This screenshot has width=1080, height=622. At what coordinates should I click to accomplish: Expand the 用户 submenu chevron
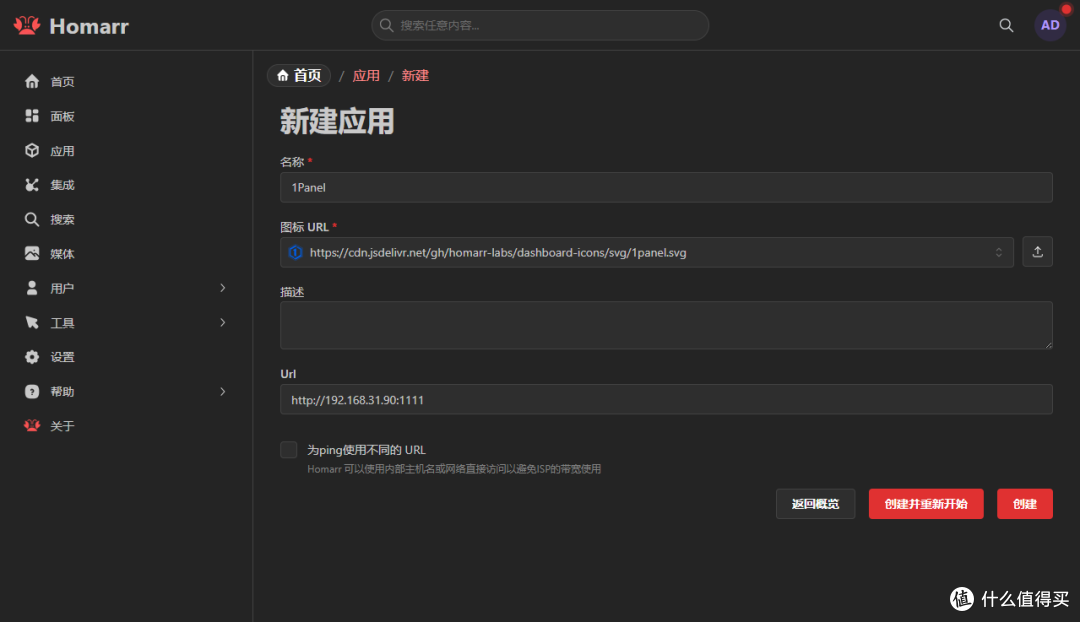tap(222, 288)
